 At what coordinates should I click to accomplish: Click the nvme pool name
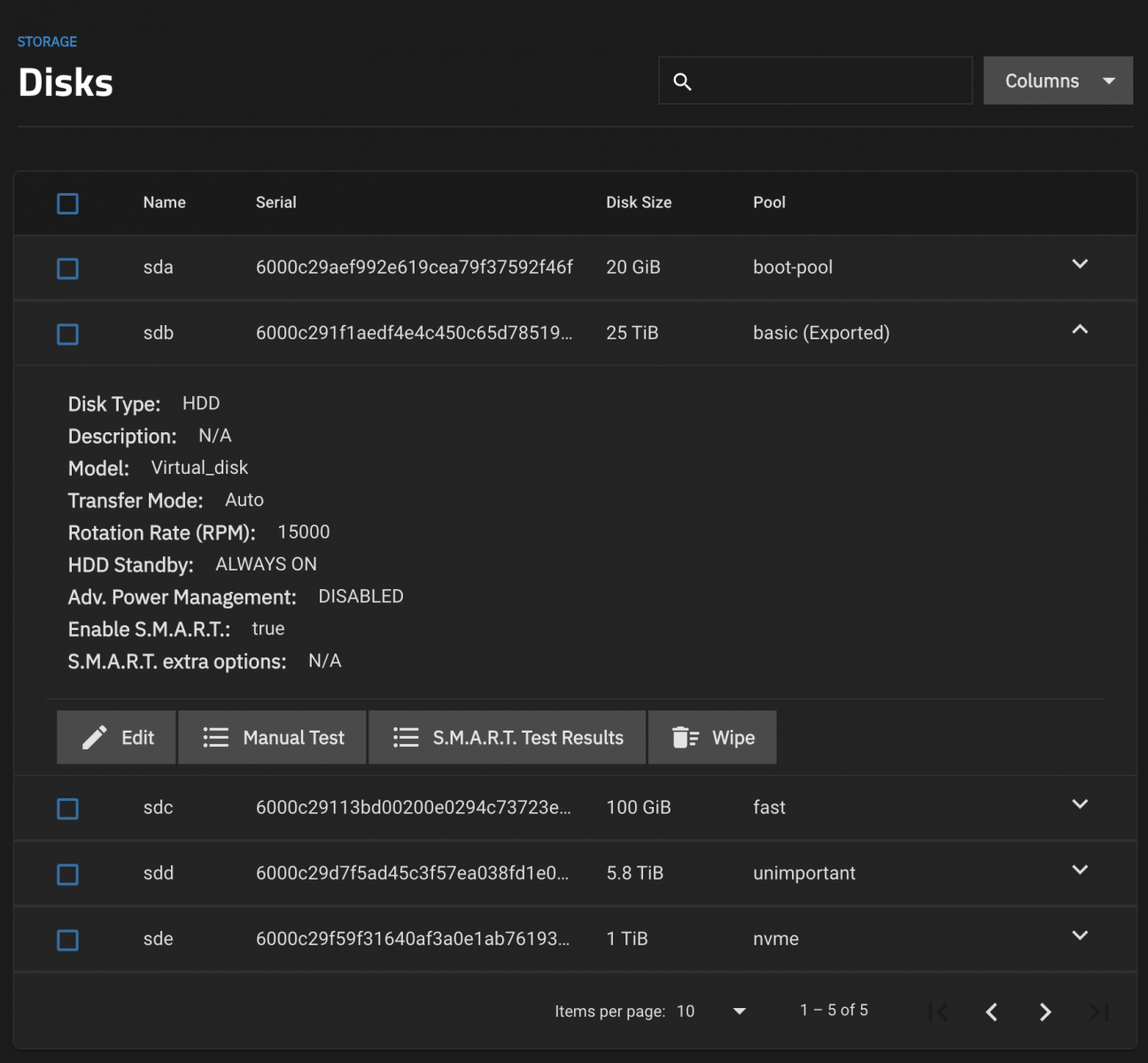[x=776, y=939]
